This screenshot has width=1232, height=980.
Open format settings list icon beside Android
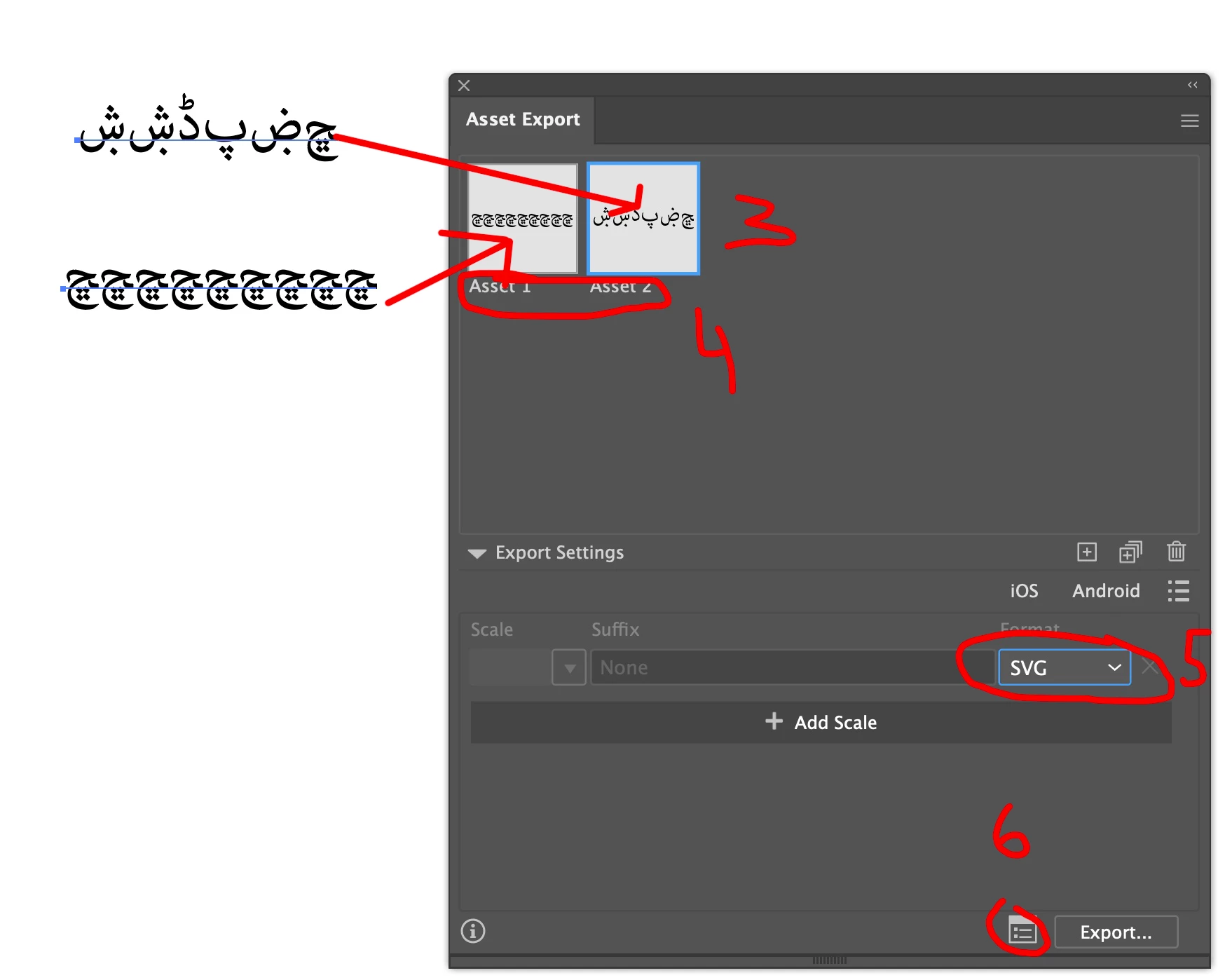coord(1178,591)
